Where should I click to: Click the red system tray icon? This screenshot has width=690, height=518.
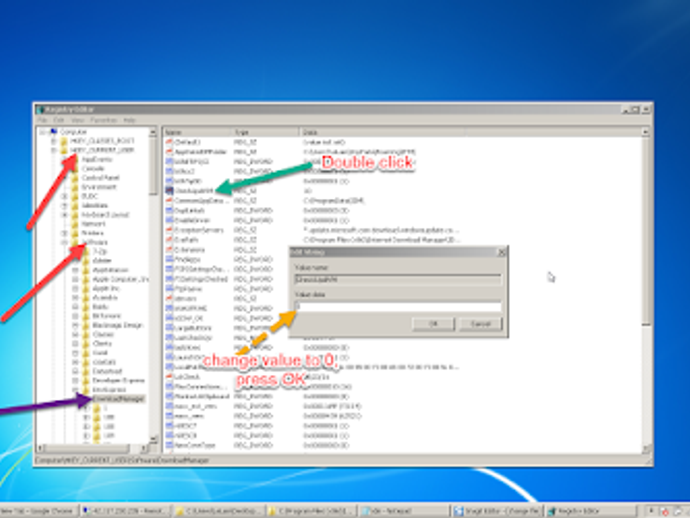[x=664, y=511]
